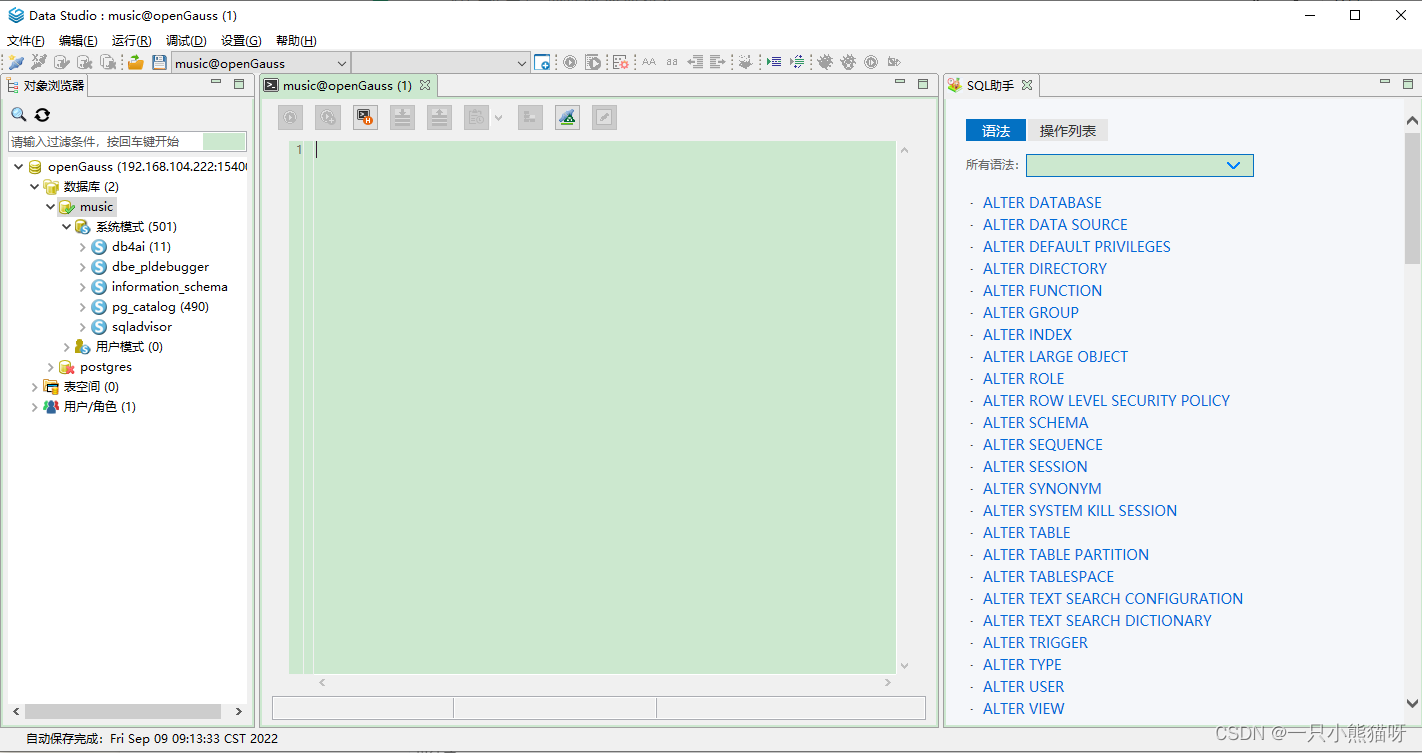
Task: Click the refresh icon in object browser
Action: (42, 115)
